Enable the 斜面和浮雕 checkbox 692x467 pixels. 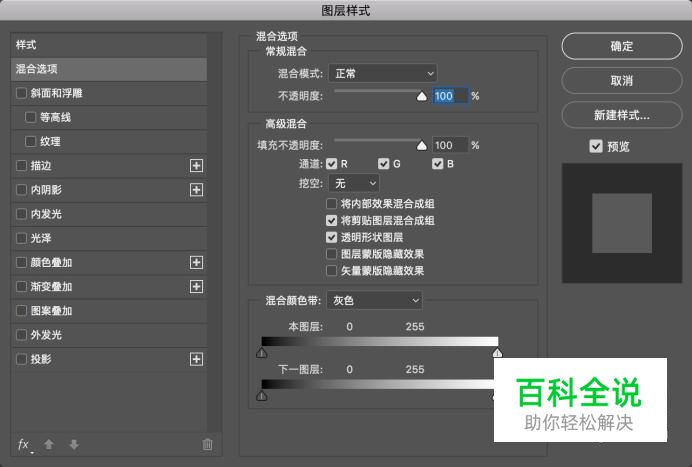point(21,93)
